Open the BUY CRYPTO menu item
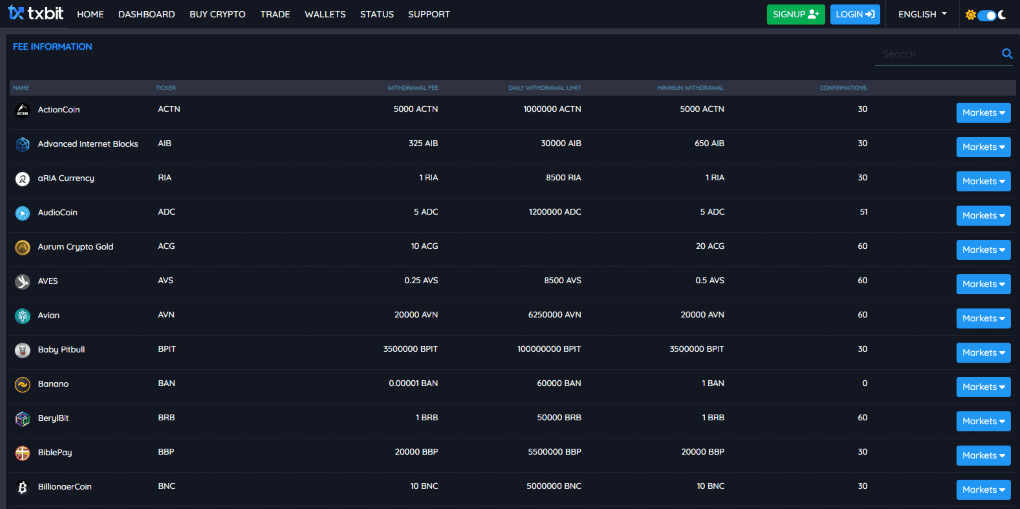 point(217,14)
